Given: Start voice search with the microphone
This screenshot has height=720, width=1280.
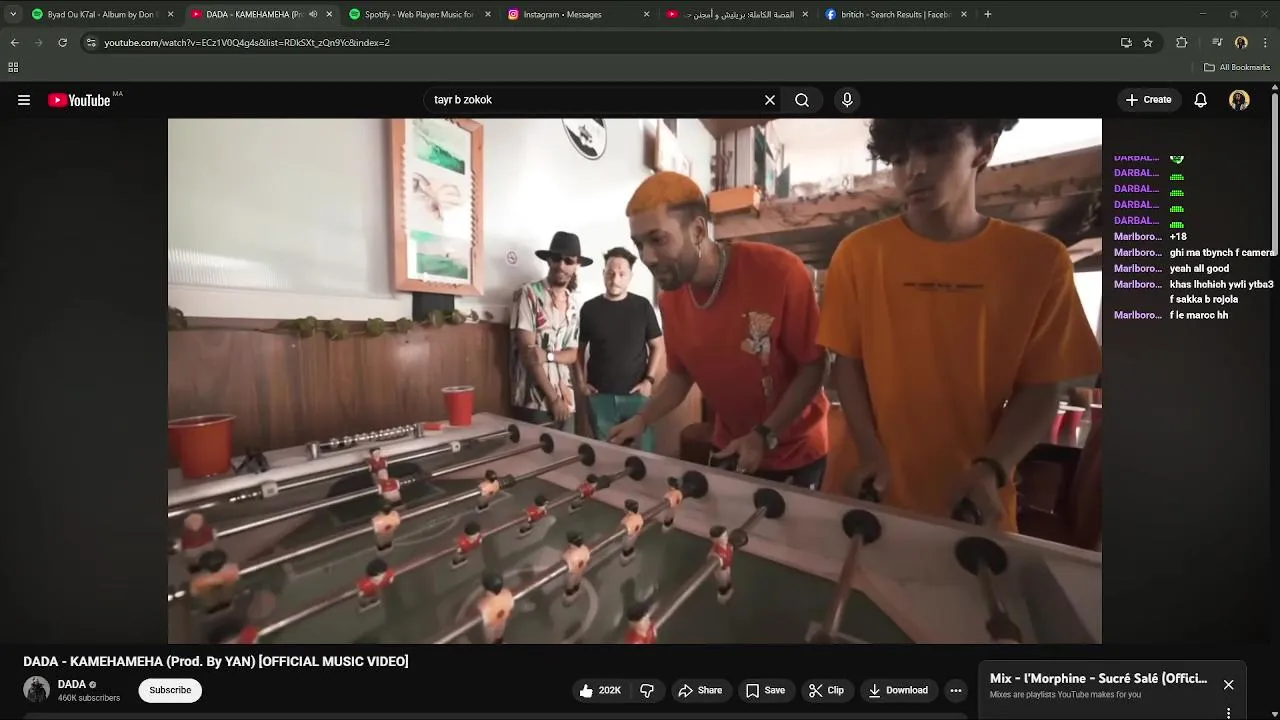Looking at the screenshot, I should pyautogui.click(x=847, y=100).
